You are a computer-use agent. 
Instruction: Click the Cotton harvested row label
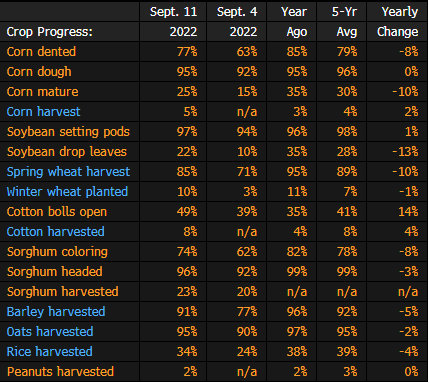click(x=55, y=232)
